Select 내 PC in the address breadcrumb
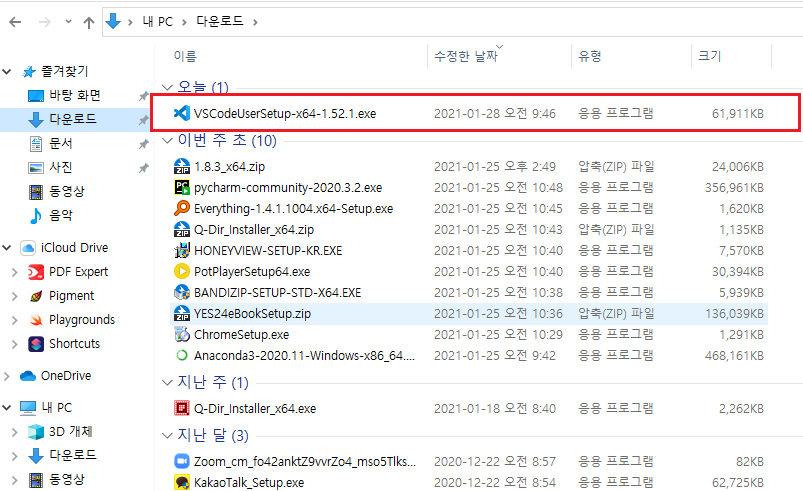803x491 pixels. coord(158,22)
